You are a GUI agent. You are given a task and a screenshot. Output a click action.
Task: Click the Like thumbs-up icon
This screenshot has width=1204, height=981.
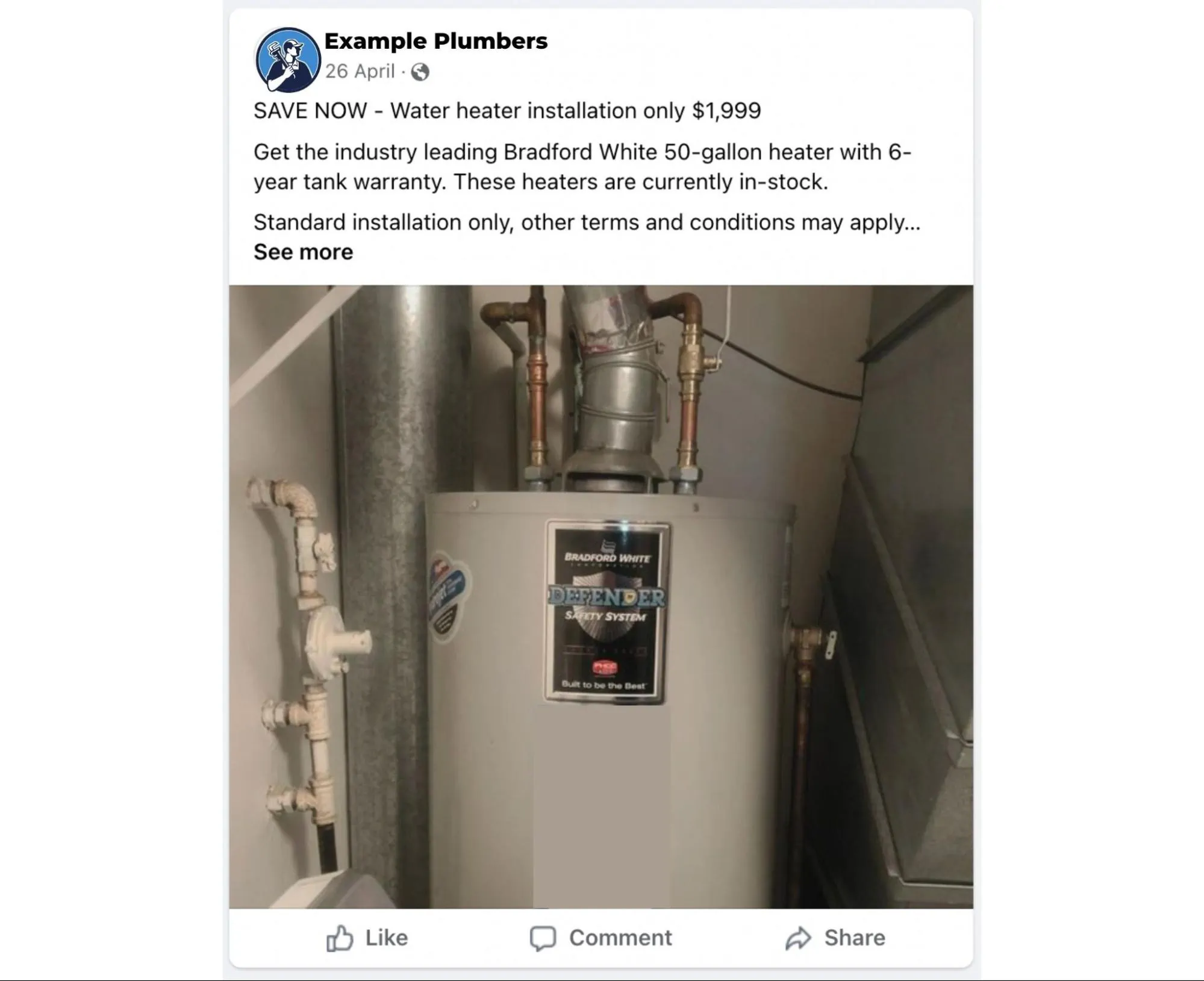[339, 938]
